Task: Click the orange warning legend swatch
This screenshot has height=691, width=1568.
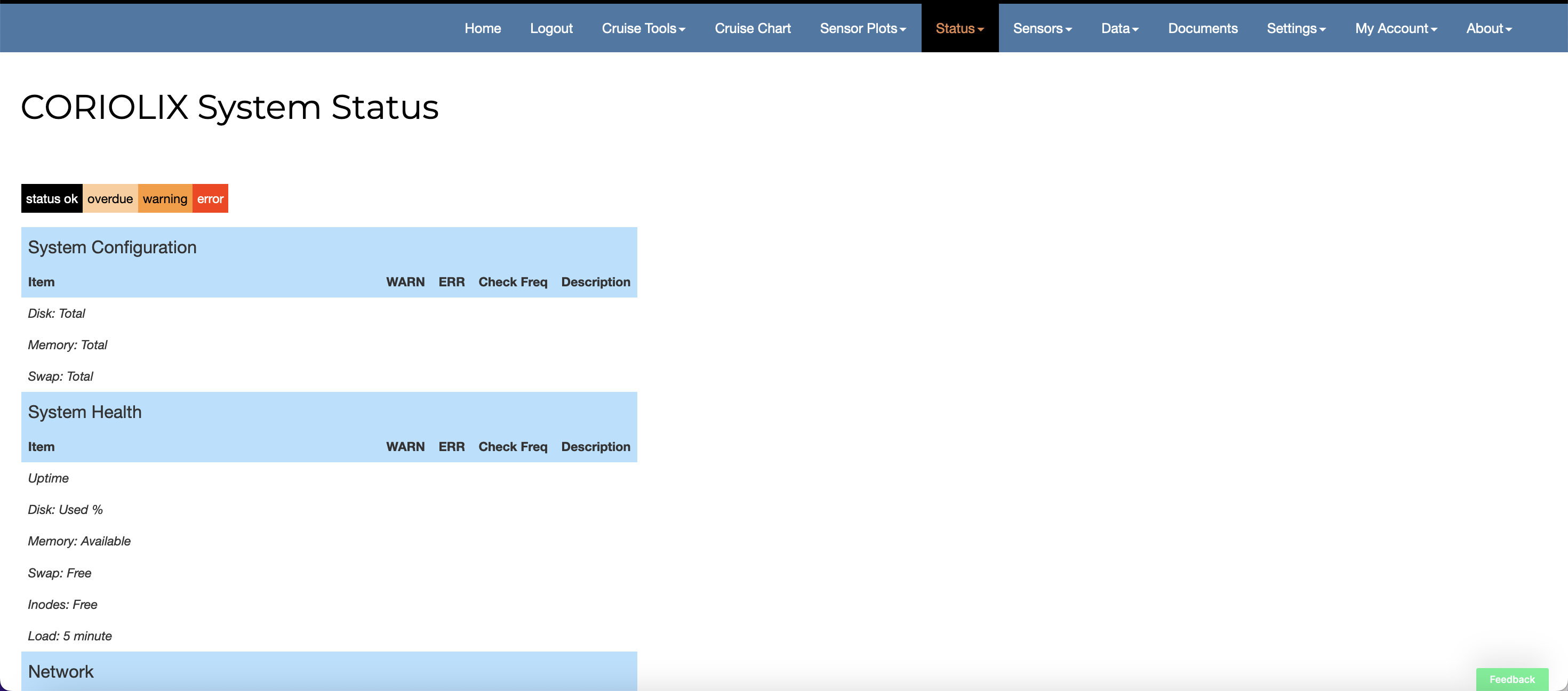Action: 165,199
